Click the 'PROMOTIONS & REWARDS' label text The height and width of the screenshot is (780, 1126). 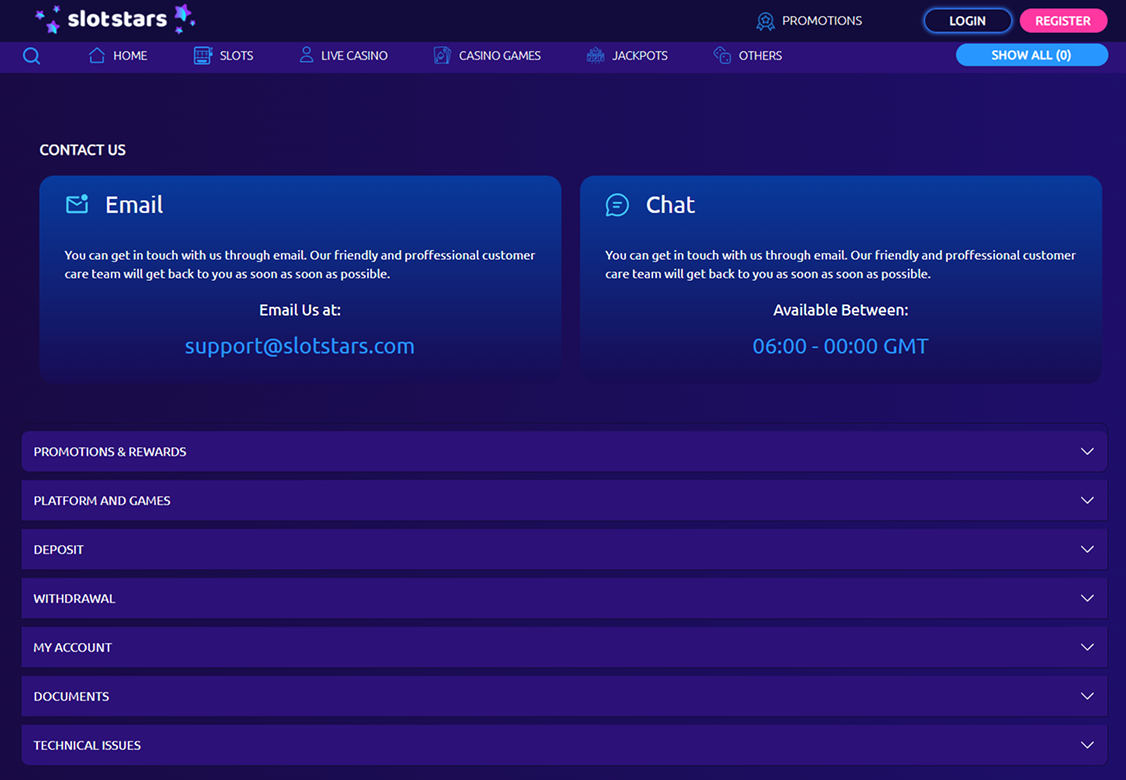pyautogui.click(x=110, y=452)
